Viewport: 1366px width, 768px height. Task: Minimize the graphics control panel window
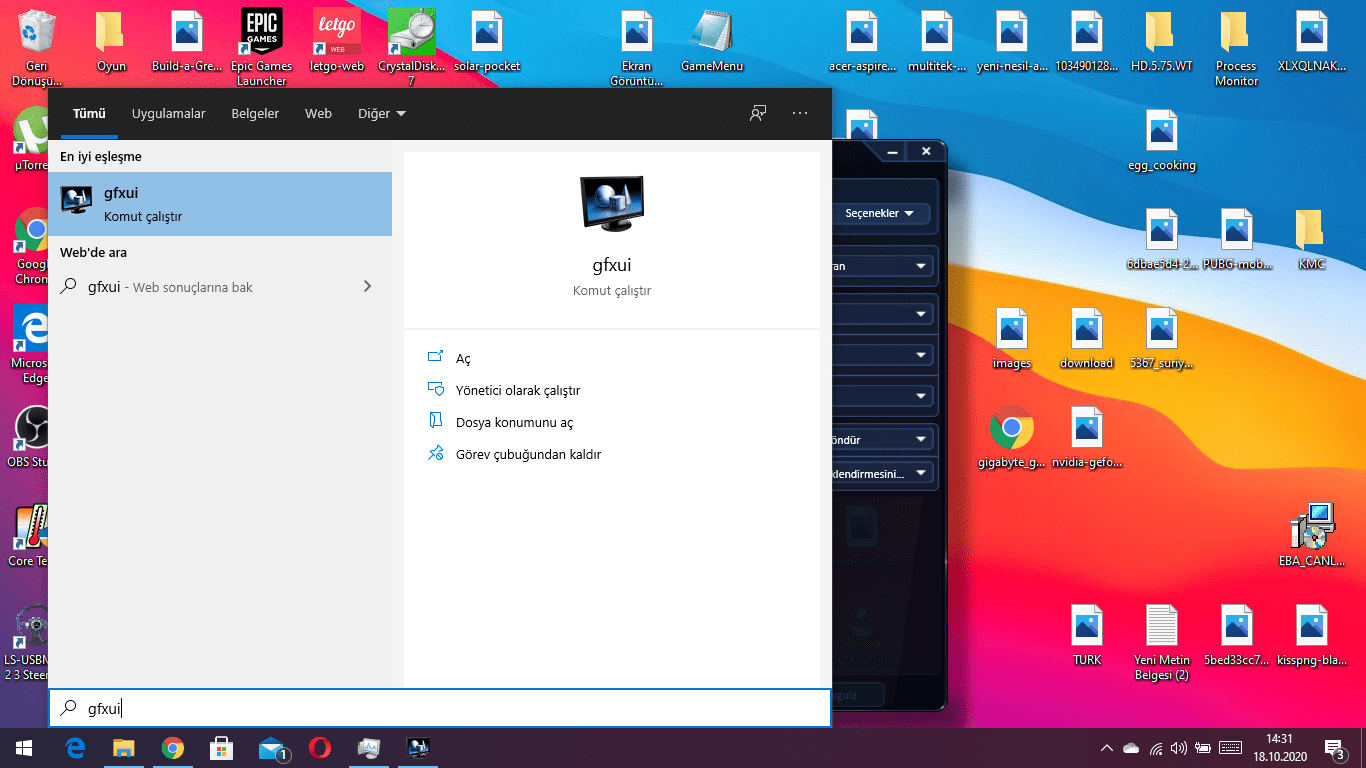(x=893, y=151)
